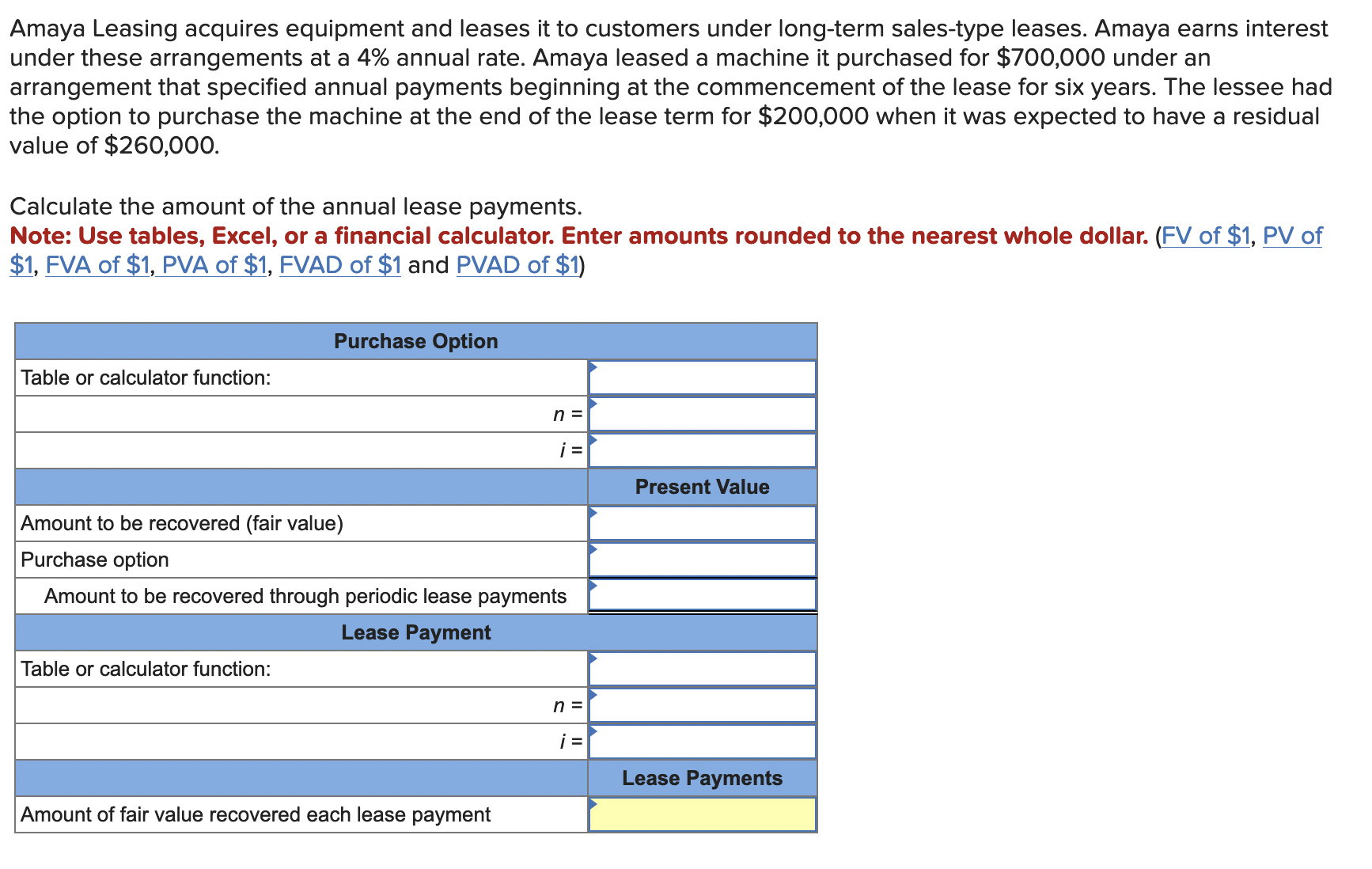Click the i = field under Purchase Option
This screenshot has height=869, width=1372.
pyautogui.click(x=703, y=450)
